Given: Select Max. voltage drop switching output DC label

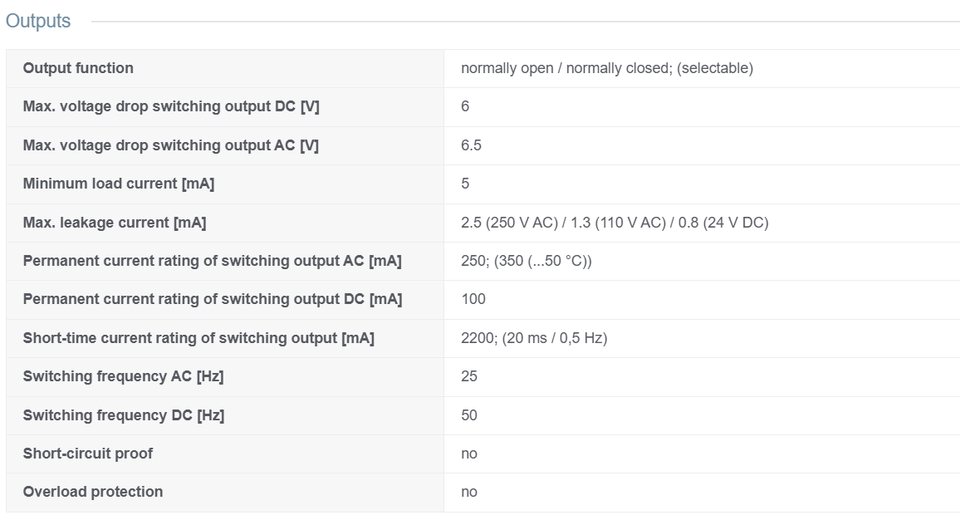Looking at the screenshot, I should tap(171, 107).
